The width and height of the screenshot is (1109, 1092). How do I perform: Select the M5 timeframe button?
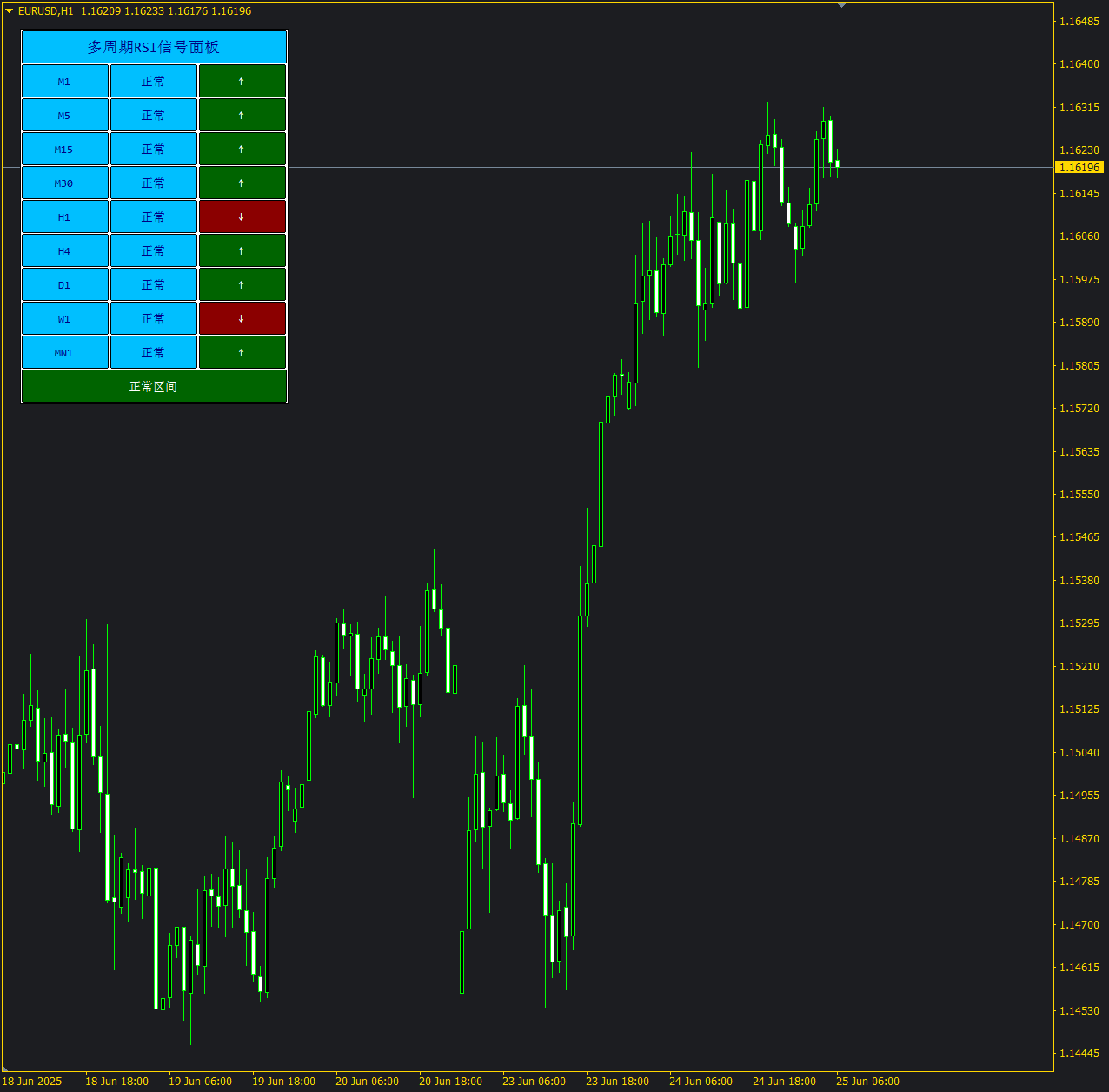pyautogui.click(x=65, y=115)
